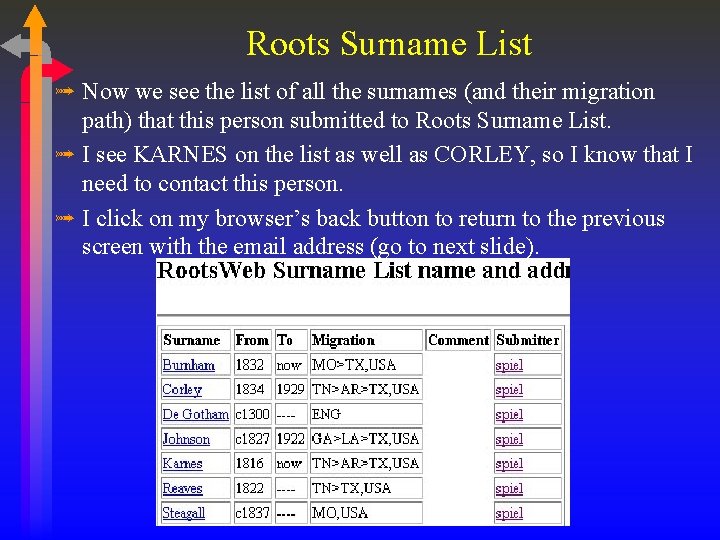
Task: Click the Roots Surname List slide title
Action: [x=389, y=44]
